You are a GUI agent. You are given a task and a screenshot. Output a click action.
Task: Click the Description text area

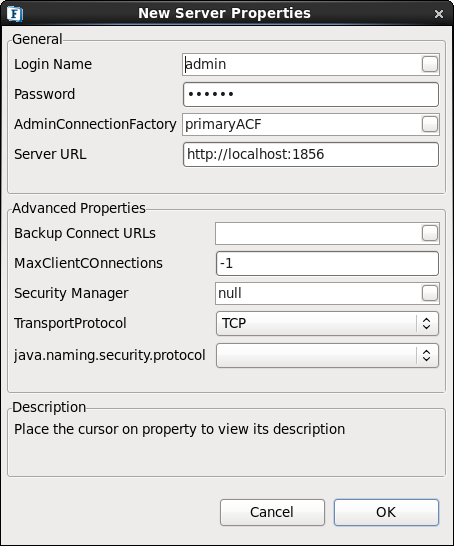226,443
